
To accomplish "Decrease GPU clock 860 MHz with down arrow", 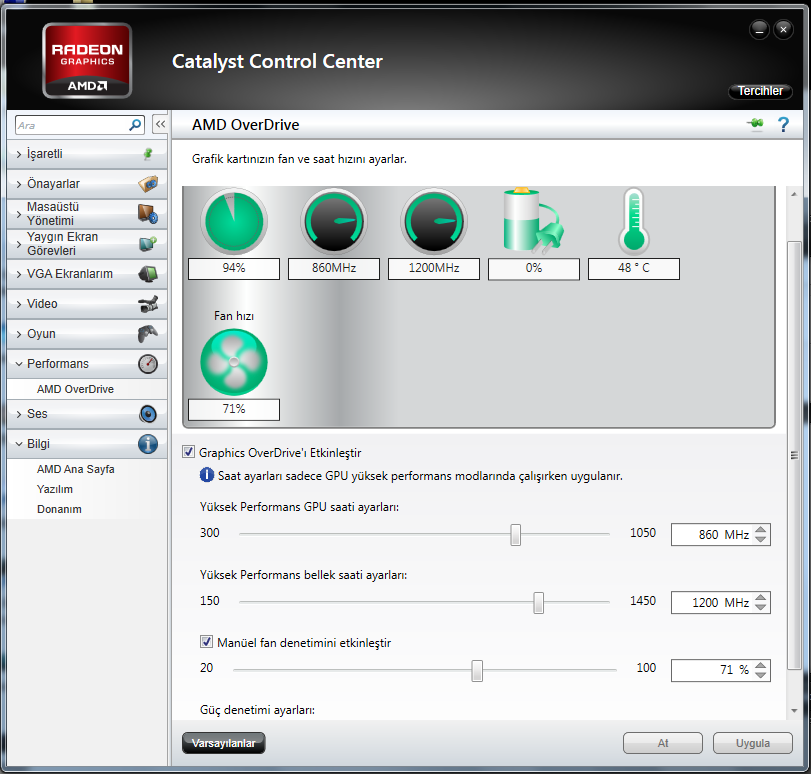I will tap(760, 539).
